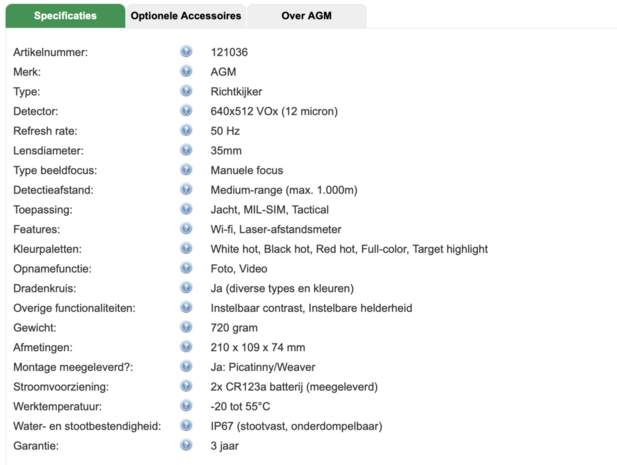Click the Garantie: label

coord(36,446)
